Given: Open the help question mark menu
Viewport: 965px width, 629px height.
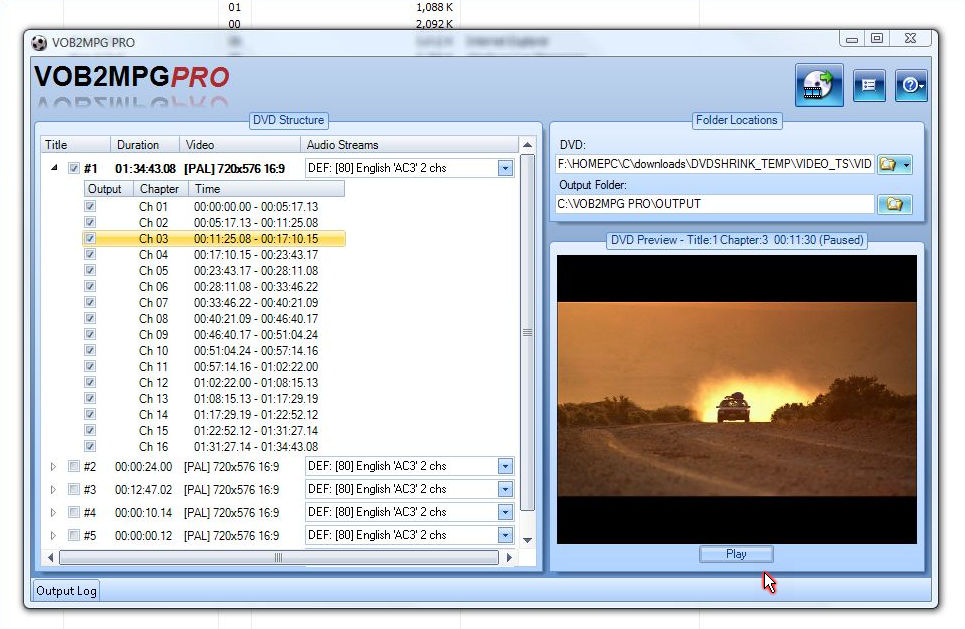Looking at the screenshot, I should pos(911,85).
